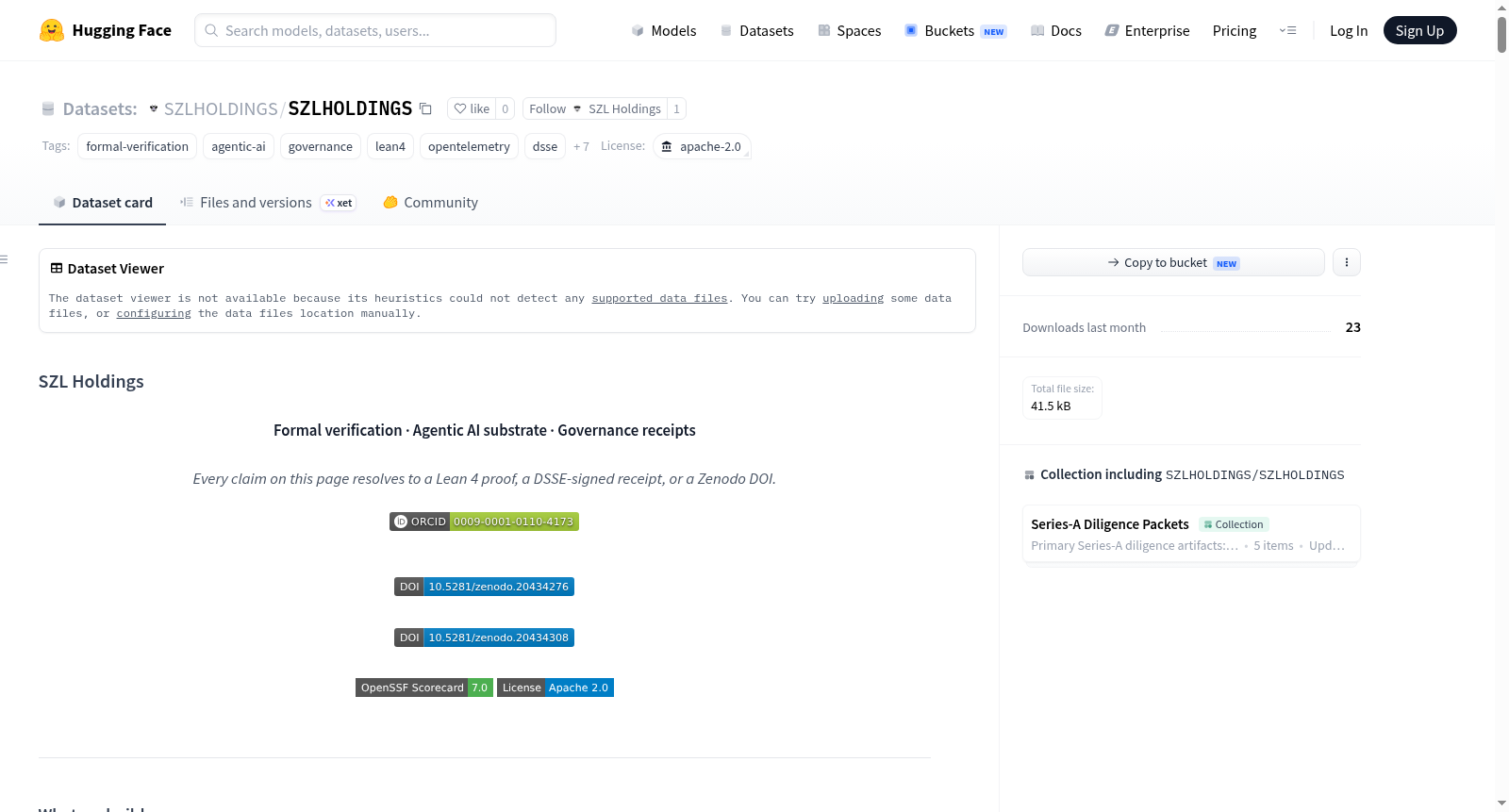Click the page vertical scrollbar thumb
This screenshot has height=812, width=1509.
tap(1501, 34)
